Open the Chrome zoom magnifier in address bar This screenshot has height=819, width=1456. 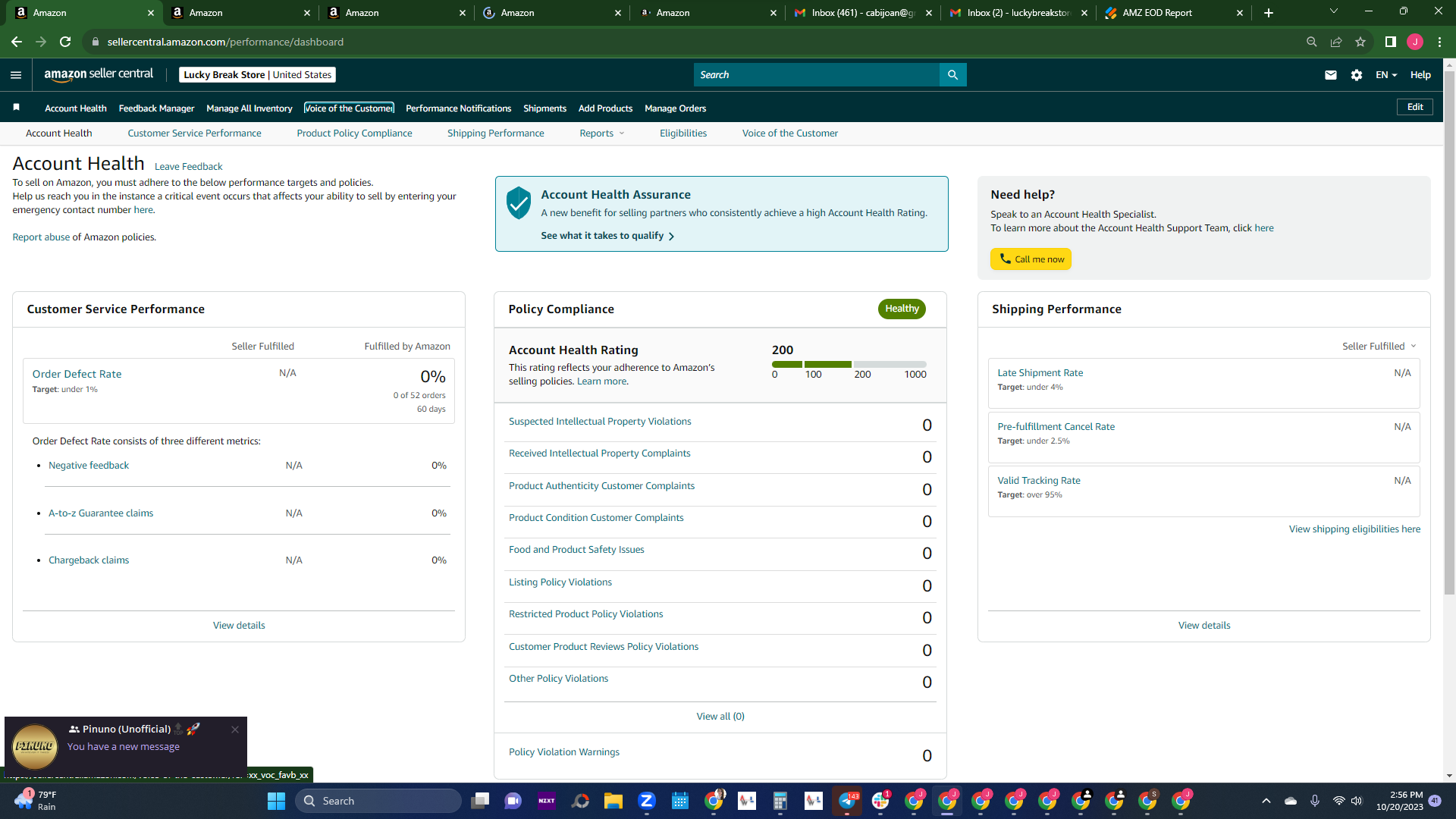(1312, 42)
